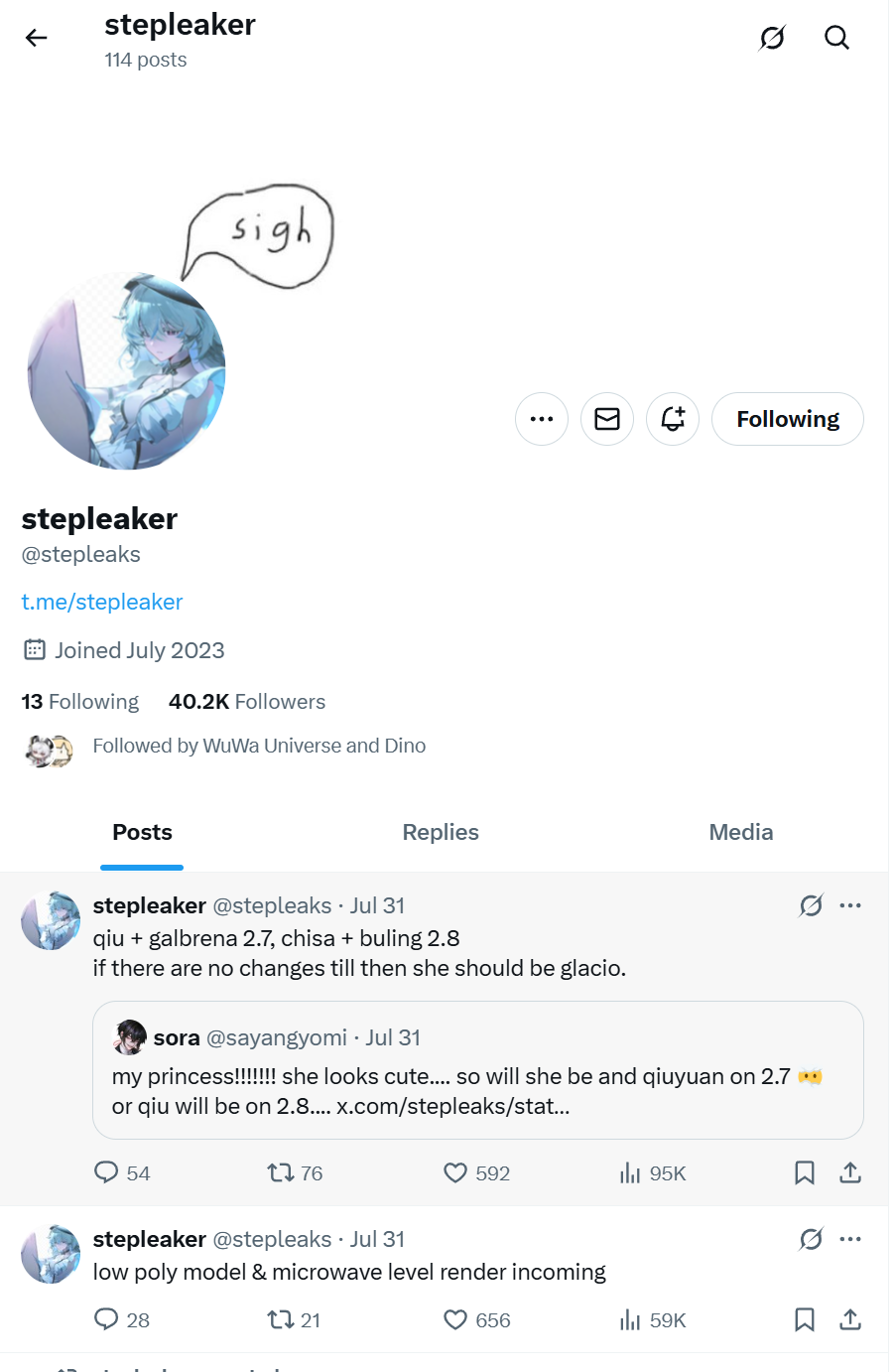Open the t.me/stepleaker link

click(x=102, y=602)
